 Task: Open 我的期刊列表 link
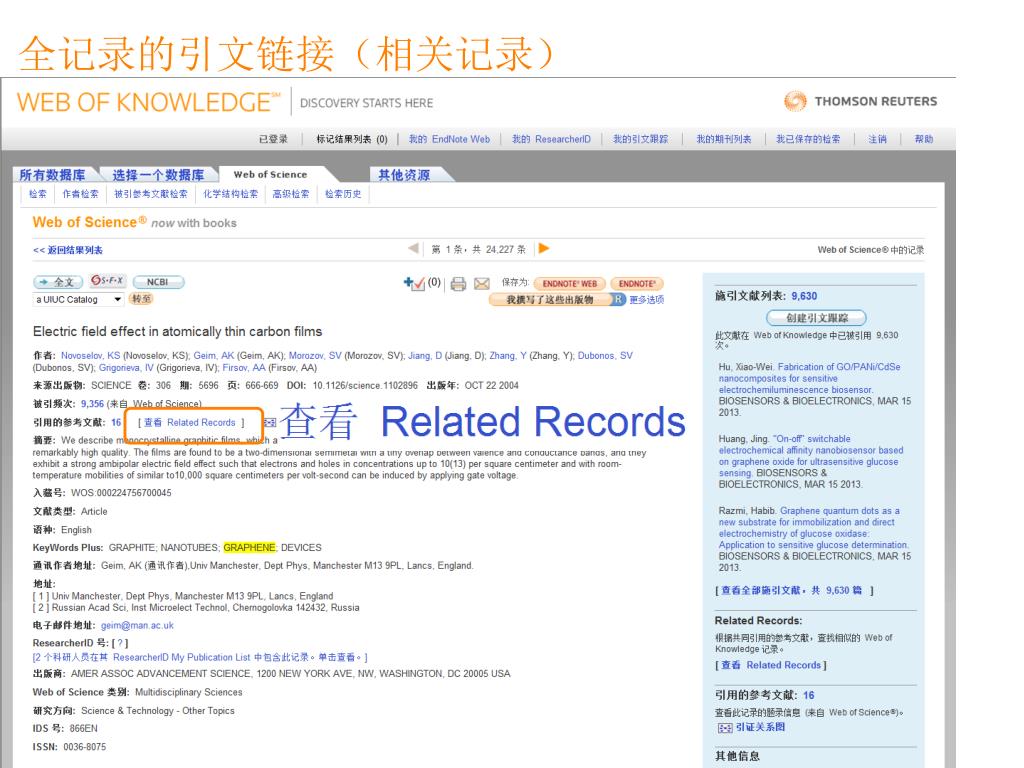coord(724,139)
